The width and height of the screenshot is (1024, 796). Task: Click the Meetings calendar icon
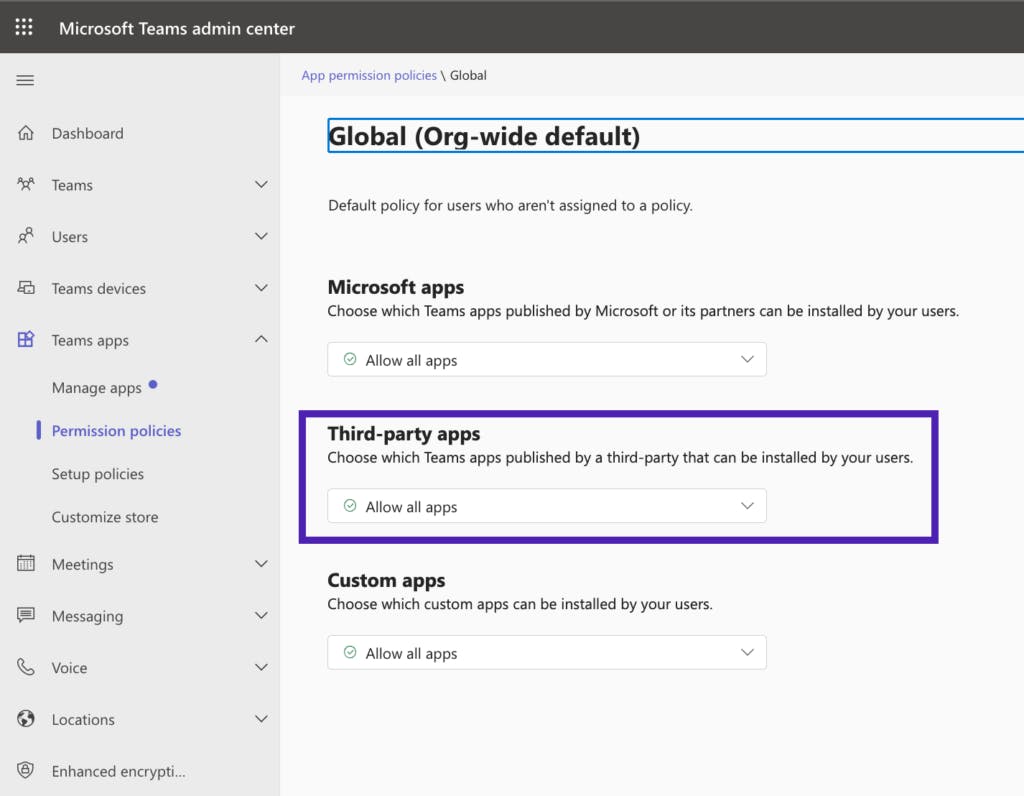click(25, 564)
